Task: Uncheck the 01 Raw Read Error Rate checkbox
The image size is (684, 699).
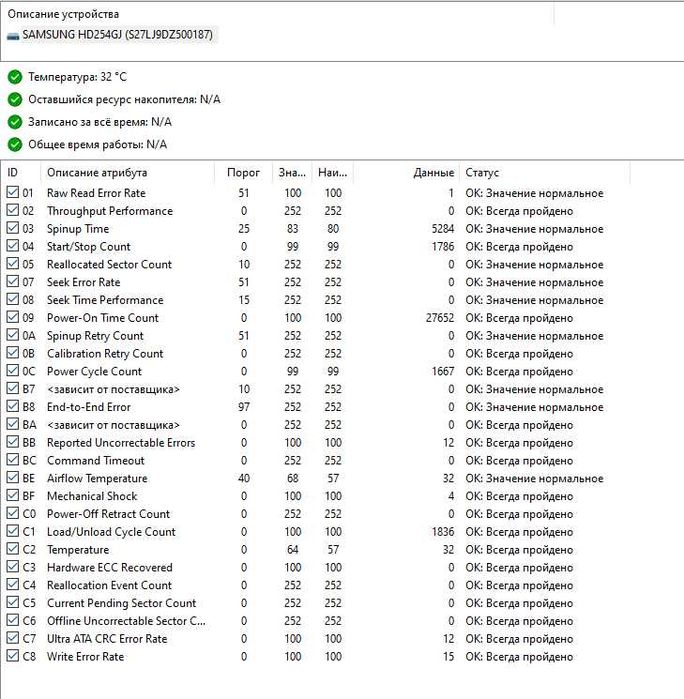Action: 13,192
